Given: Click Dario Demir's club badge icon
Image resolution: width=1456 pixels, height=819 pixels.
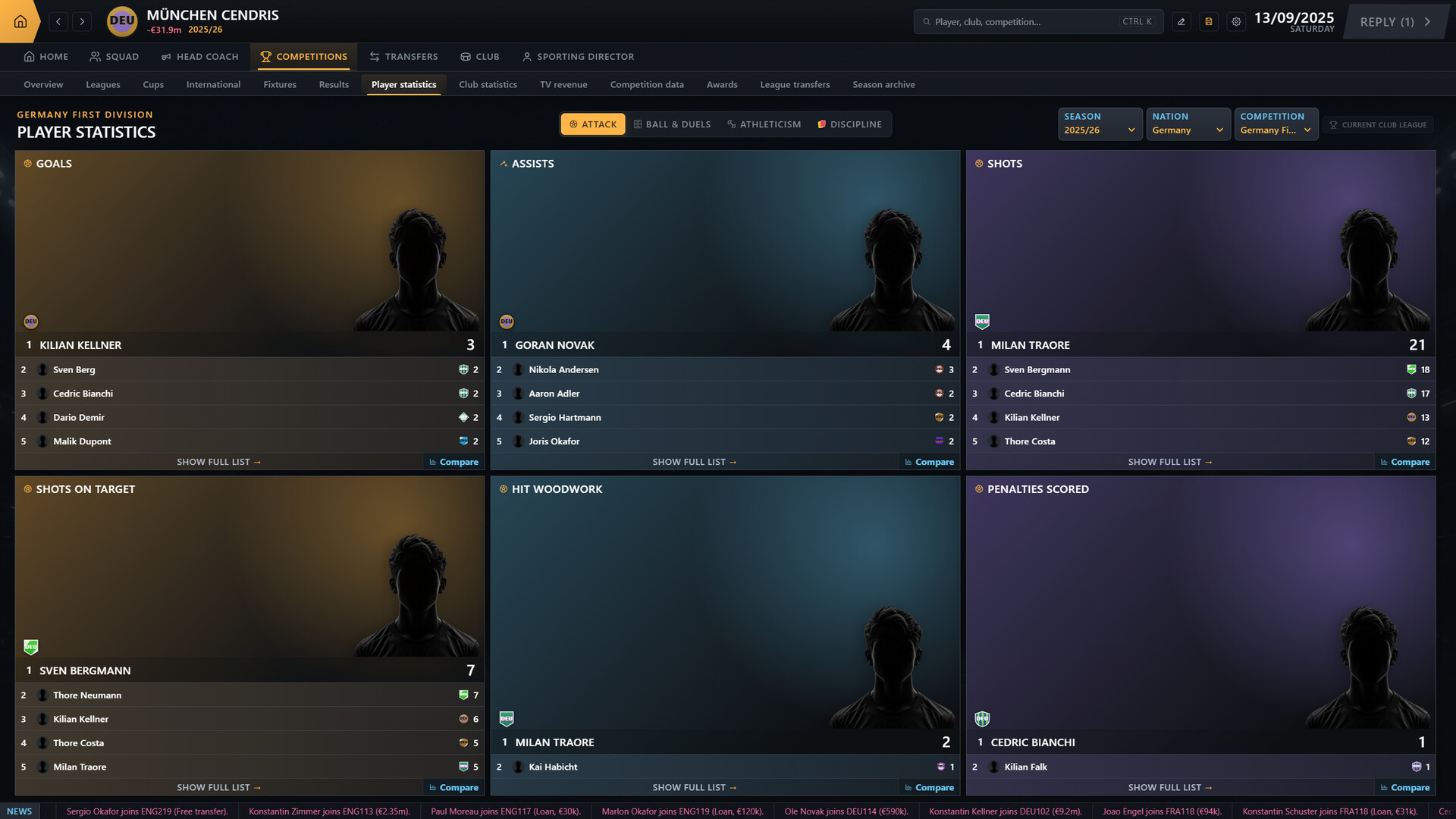Looking at the screenshot, I should [463, 417].
